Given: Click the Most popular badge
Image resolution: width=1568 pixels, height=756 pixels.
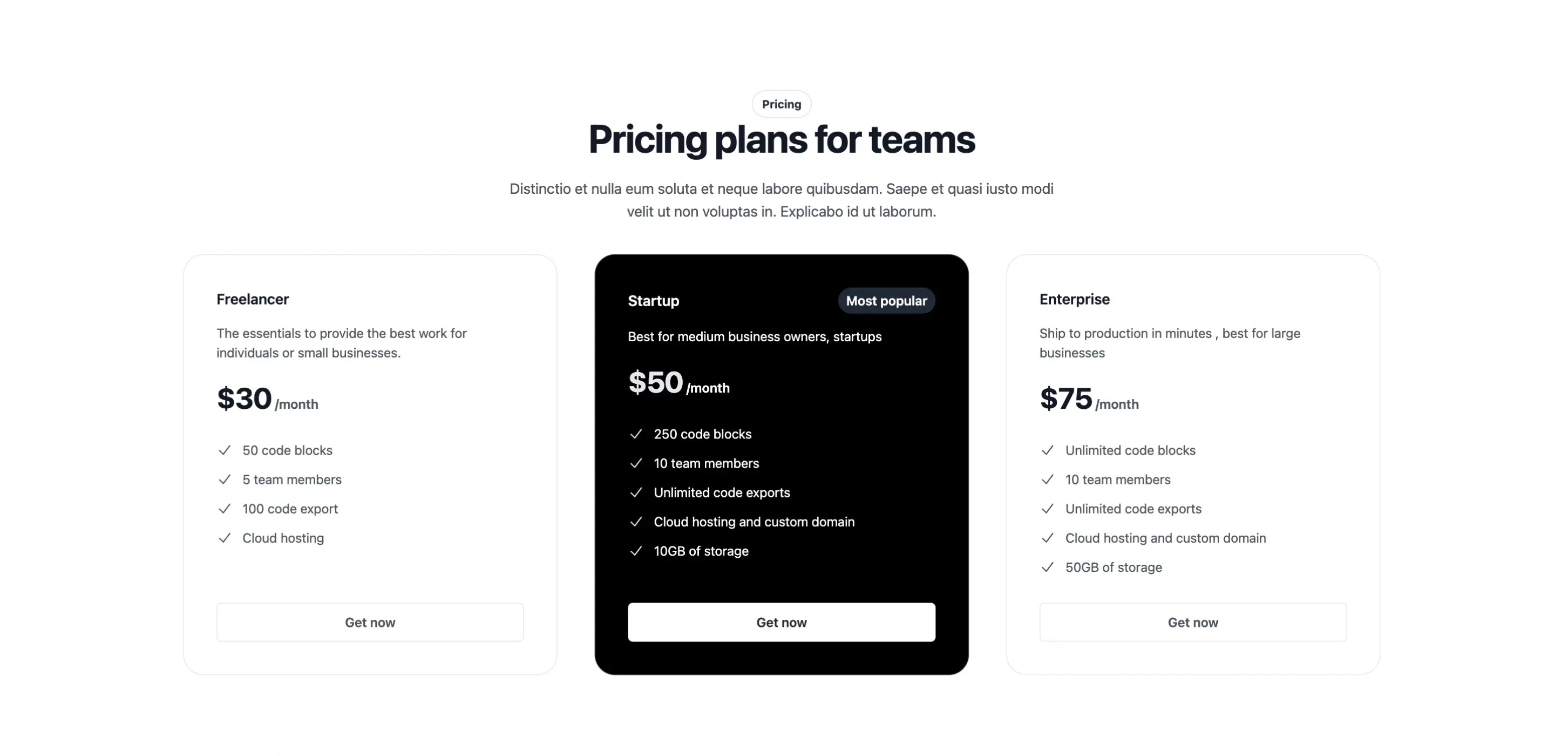Looking at the screenshot, I should 886,300.
